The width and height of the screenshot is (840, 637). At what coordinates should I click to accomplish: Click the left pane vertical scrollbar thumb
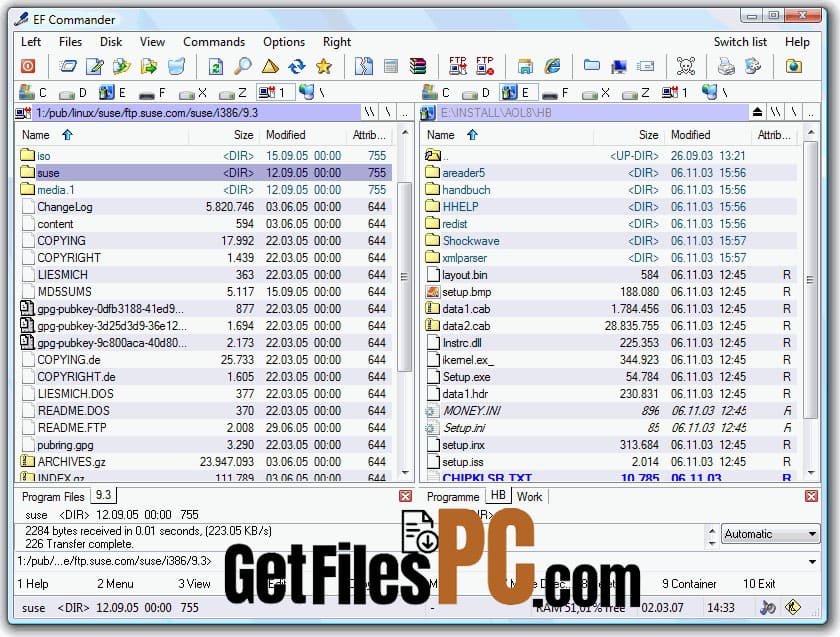[x=405, y=276]
